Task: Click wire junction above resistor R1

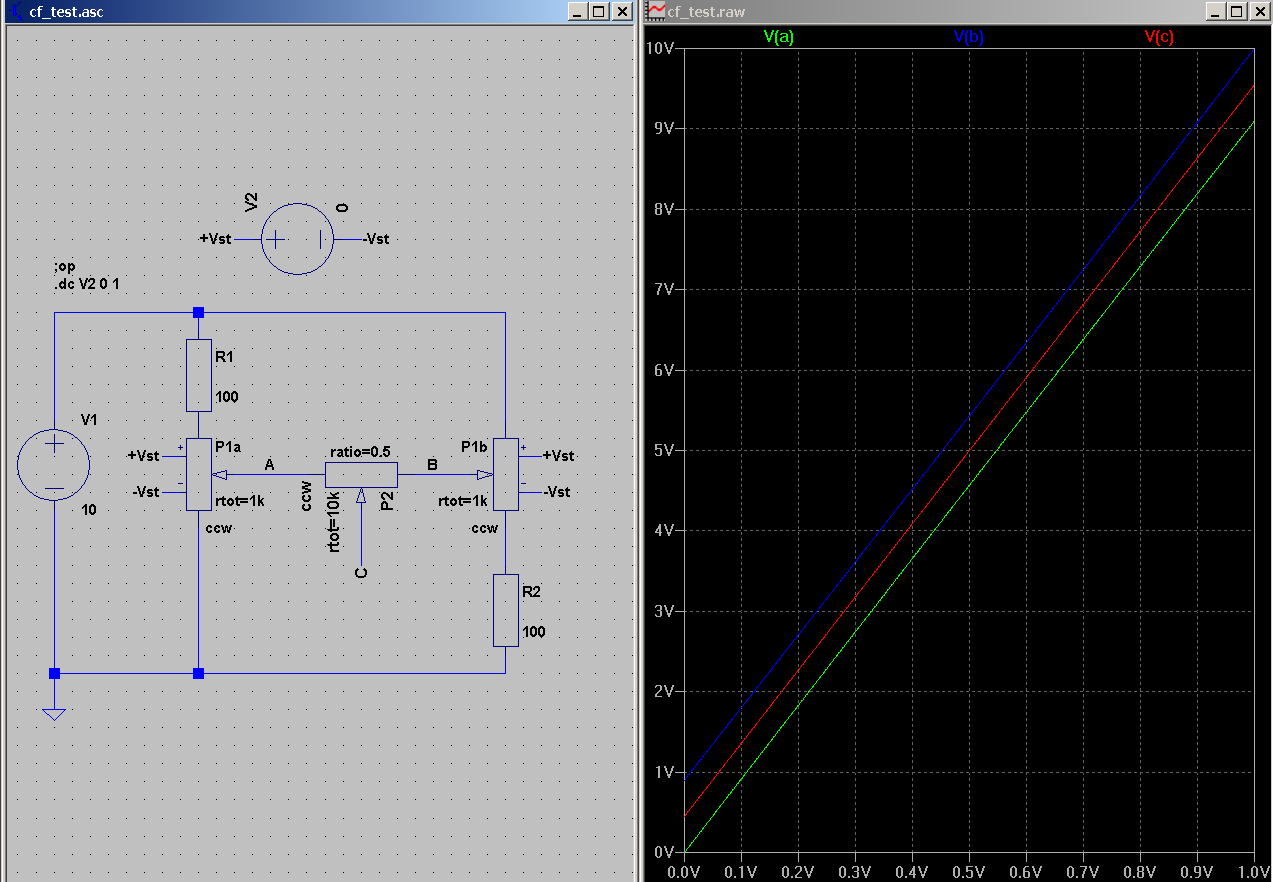Action: pos(198,312)
